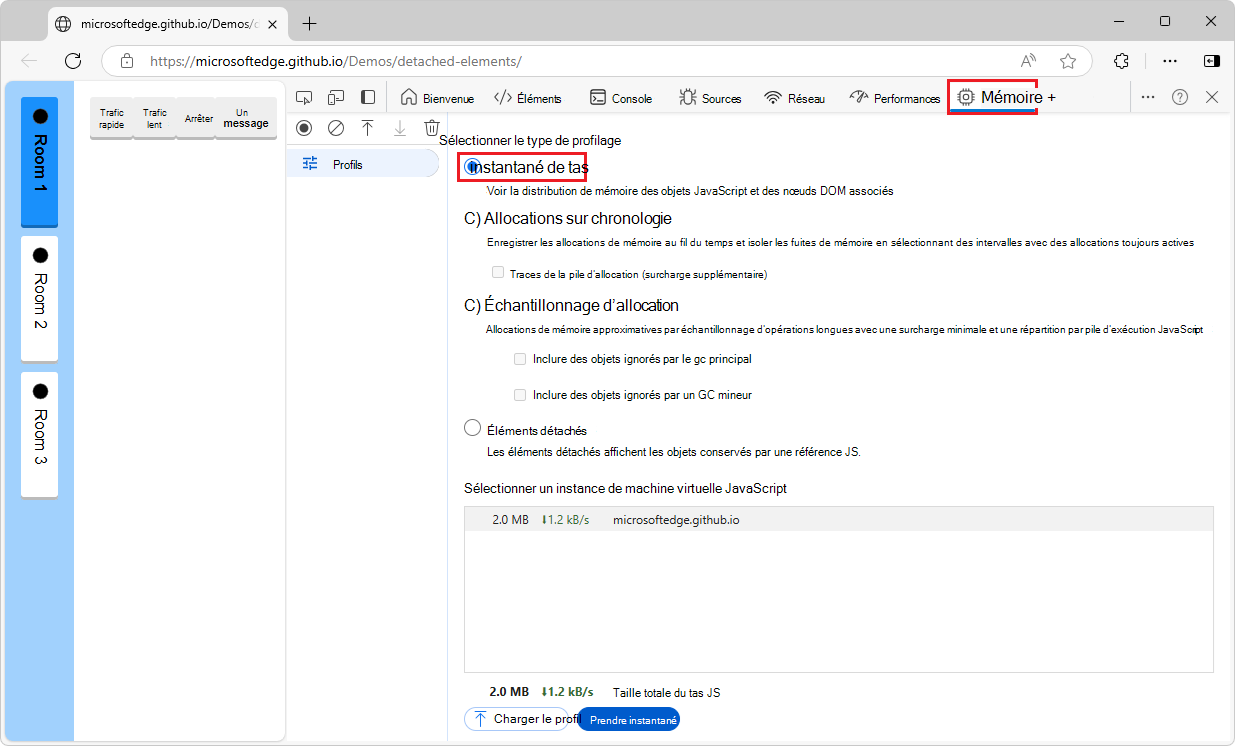Image resolution: width=1235 pixels, height=746 pixels.
Task: Open browser Settings and more menu
Action: [x=1170, y=60]
